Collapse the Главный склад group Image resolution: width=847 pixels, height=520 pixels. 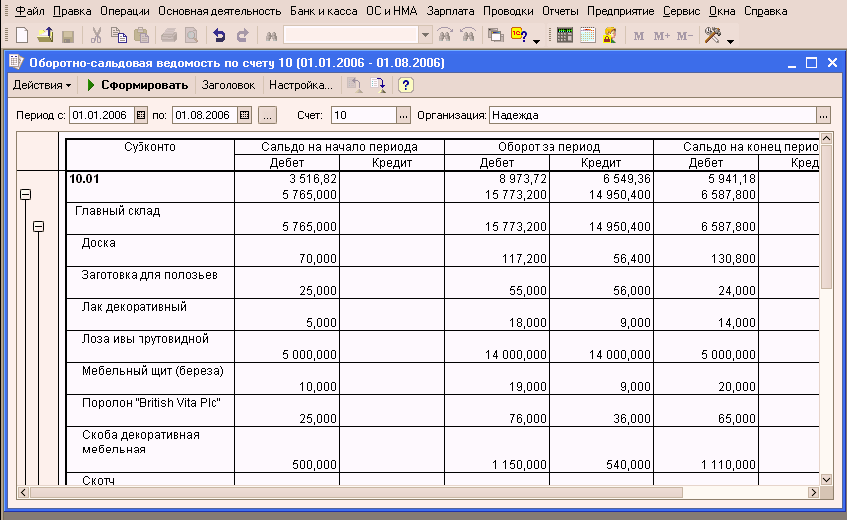39,228
